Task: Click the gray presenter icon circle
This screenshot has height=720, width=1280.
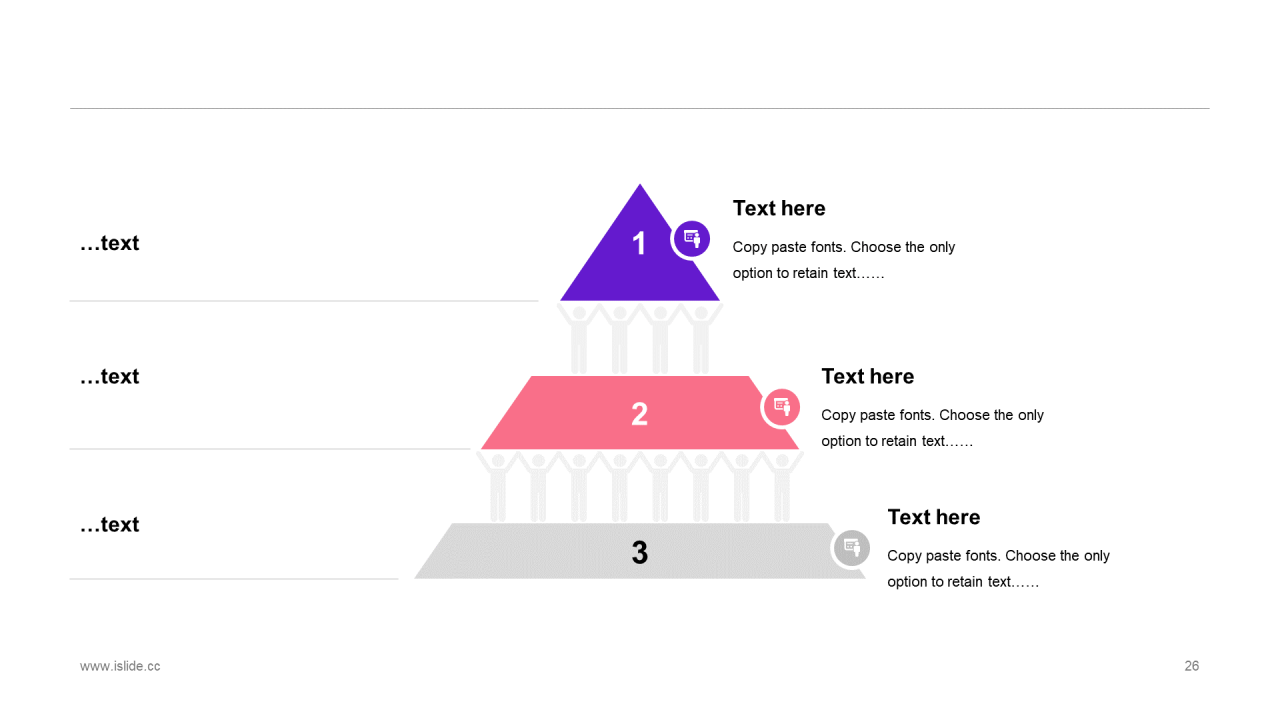Action: [x=852, y=548]
